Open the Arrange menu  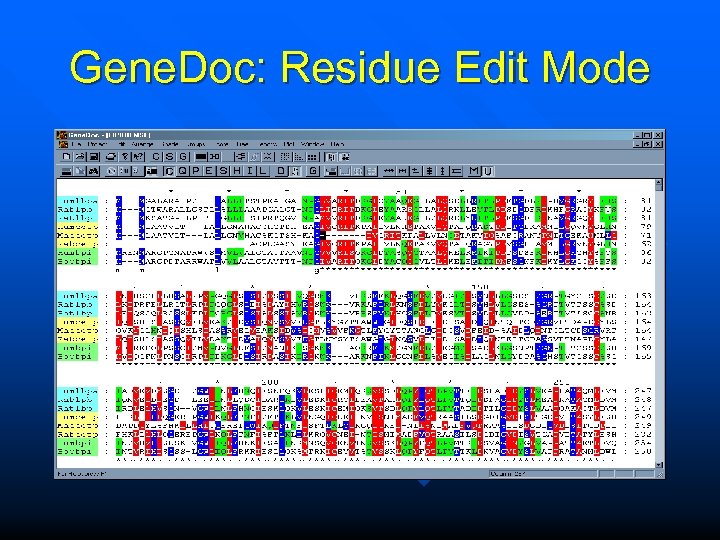[x=142, y=144]
